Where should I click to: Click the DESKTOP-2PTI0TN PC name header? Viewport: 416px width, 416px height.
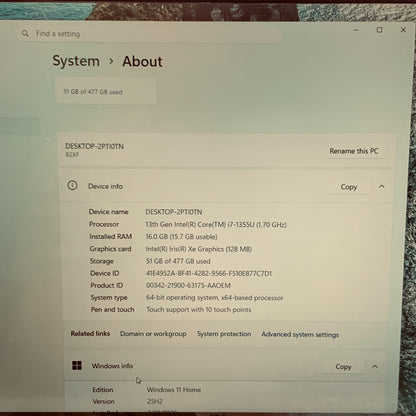[x=94, y=146]
